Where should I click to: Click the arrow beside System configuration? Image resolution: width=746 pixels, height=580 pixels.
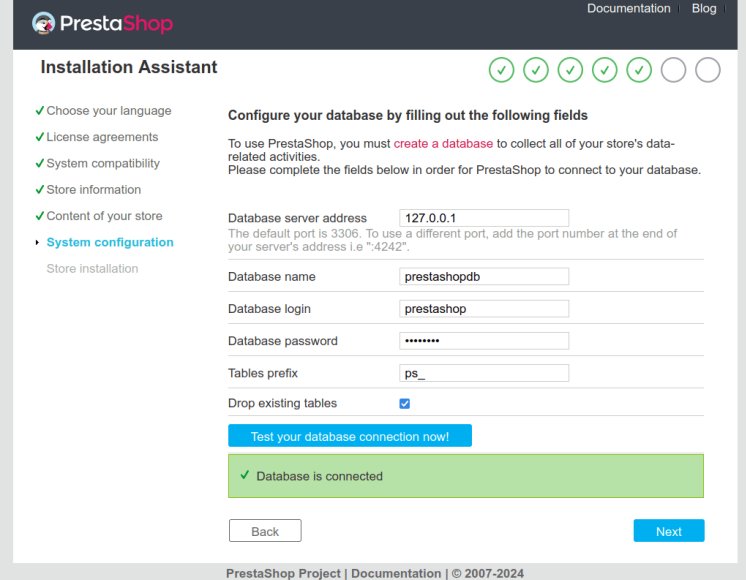[x=37, y=243]
